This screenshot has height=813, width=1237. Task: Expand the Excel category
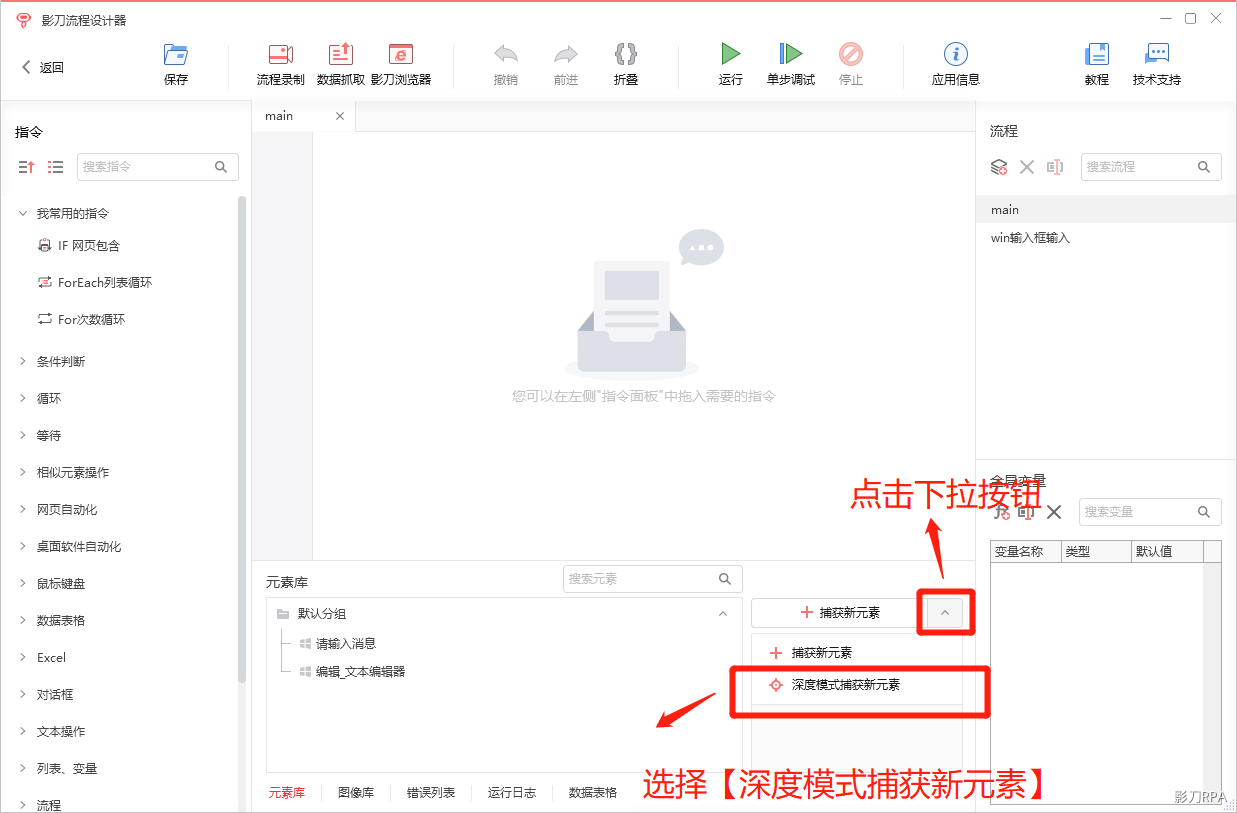click(x=23, y=657)
